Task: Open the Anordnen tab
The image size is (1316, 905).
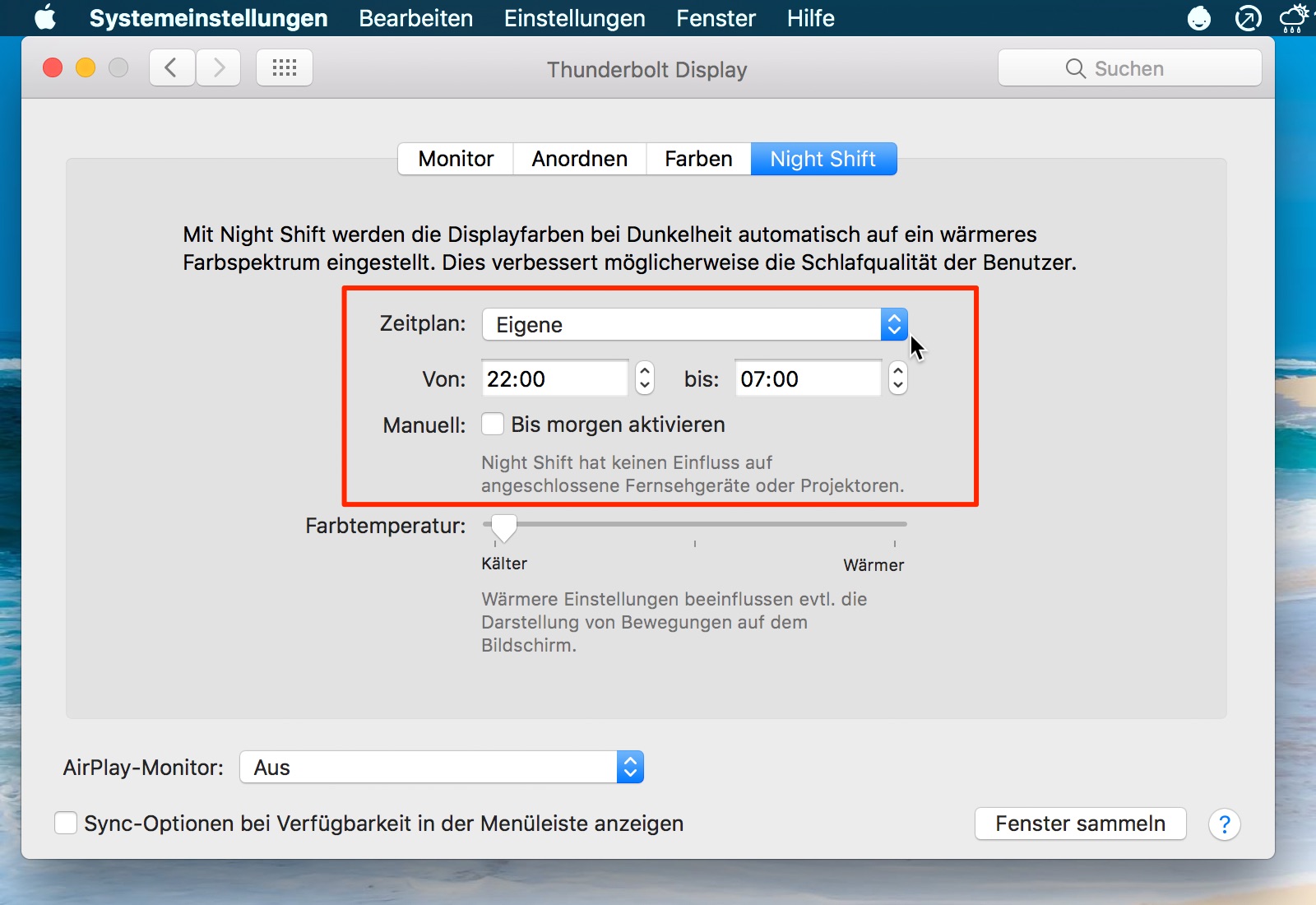Action: click(579, 159)
